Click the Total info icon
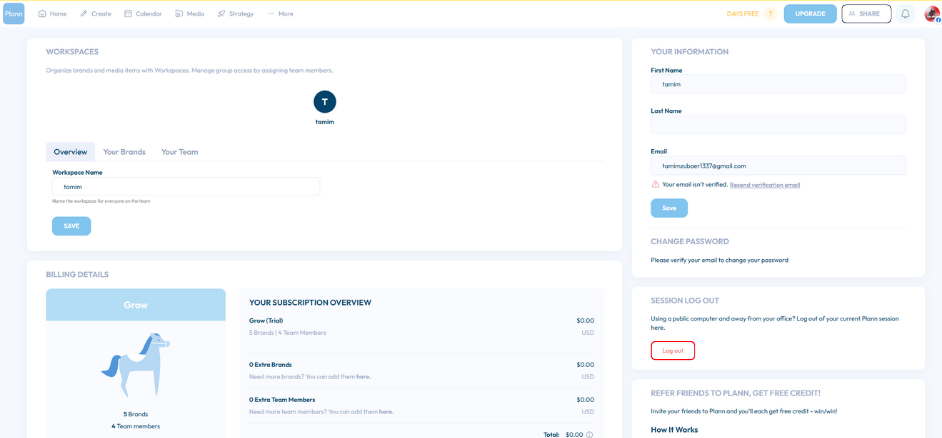Viewport: 942px width, 438px height. (589, 434)
